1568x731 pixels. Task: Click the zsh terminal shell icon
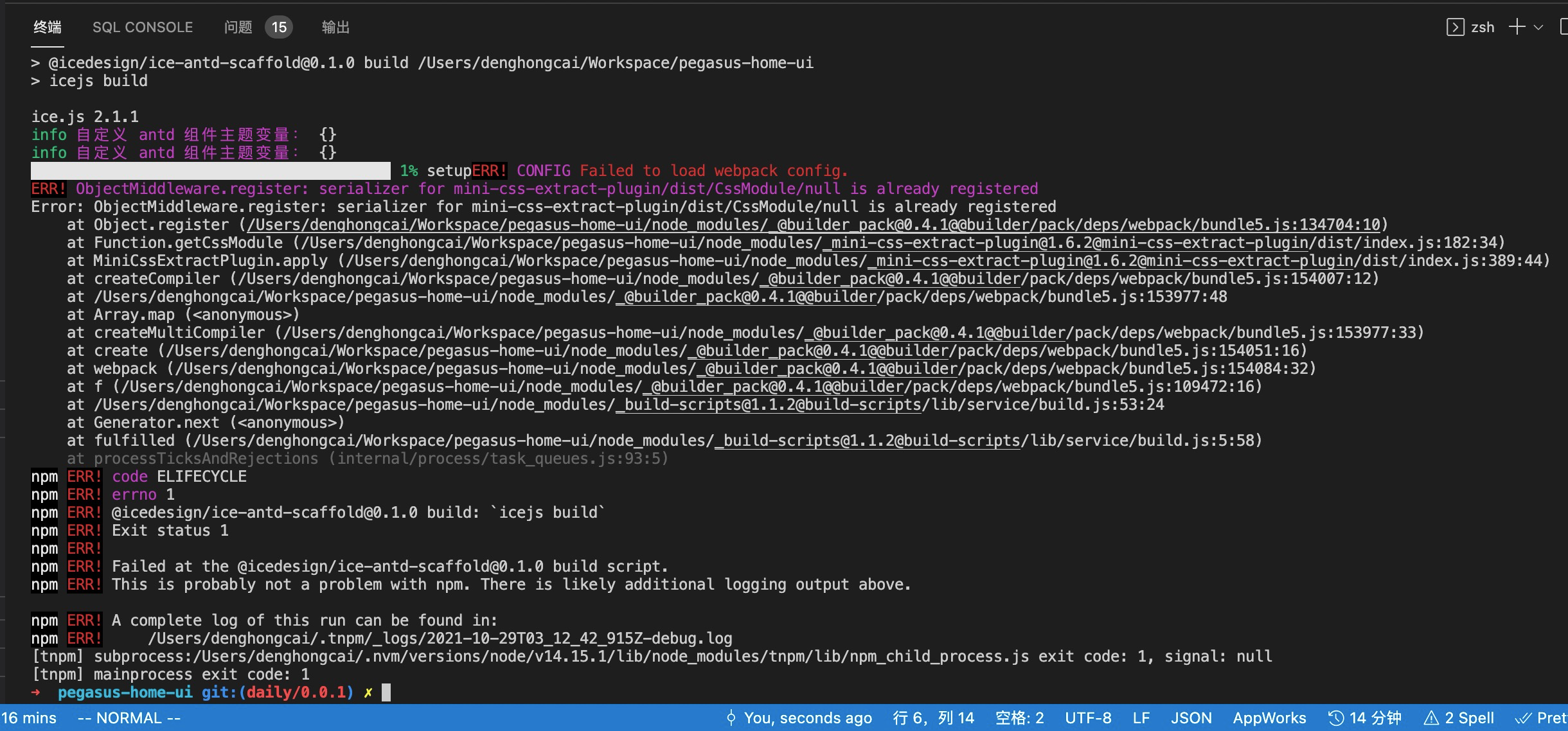click(1455, 27)
